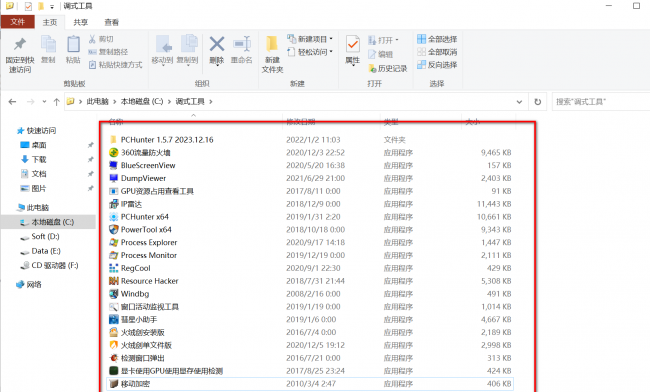
Task: Select the Process Monitor file icon
Action: coord(114,255)
